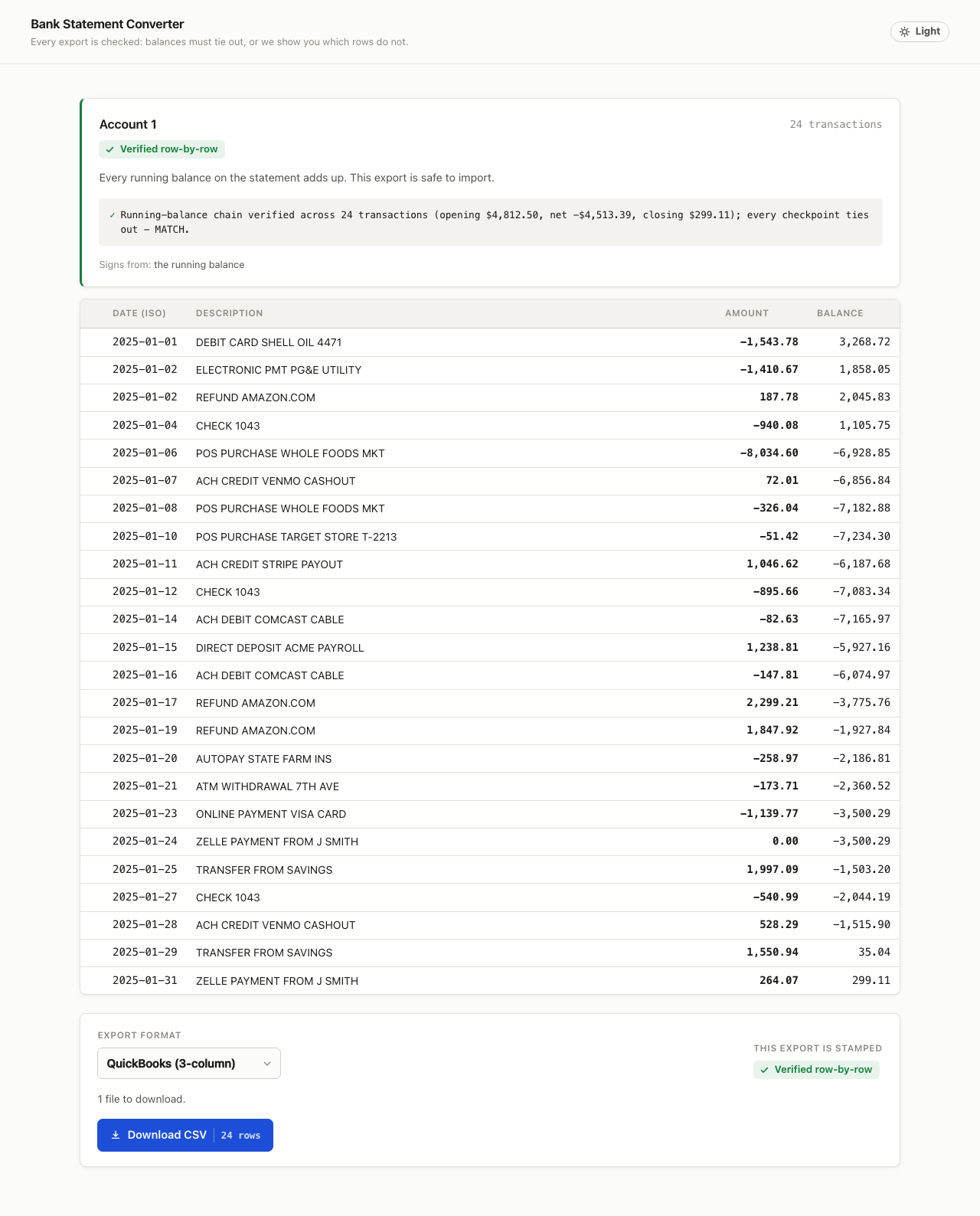Select the DIRECT DEPOSIT ACME PAYROLL row
The width and height of the screenshot is (980, 1216).
pos(490,648)
